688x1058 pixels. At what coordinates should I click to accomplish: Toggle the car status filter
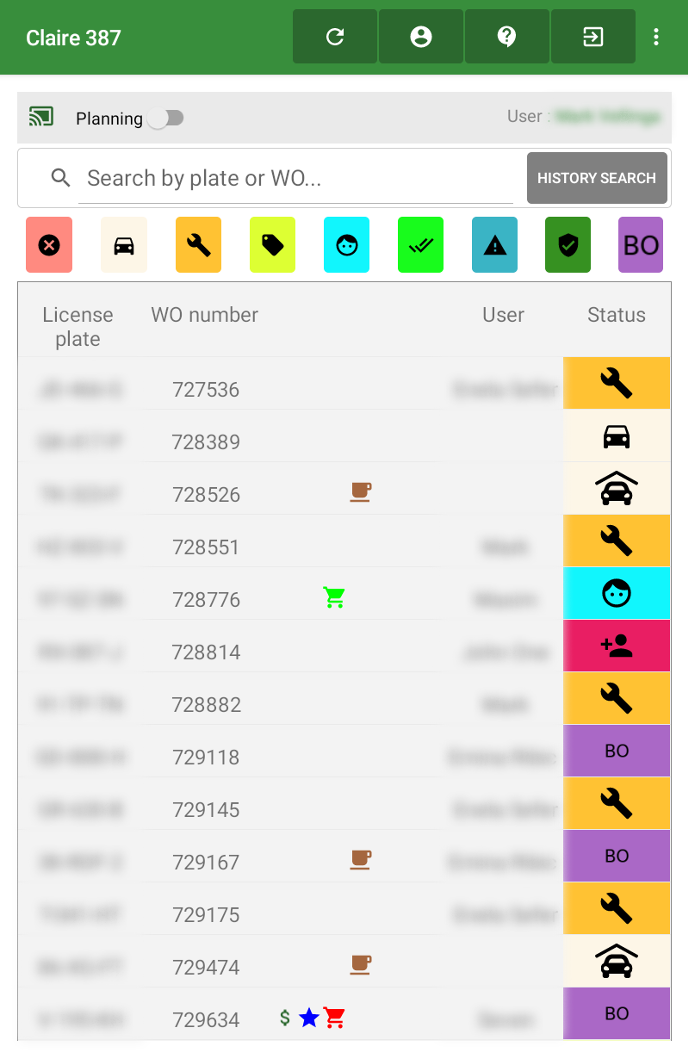point(124,245)
